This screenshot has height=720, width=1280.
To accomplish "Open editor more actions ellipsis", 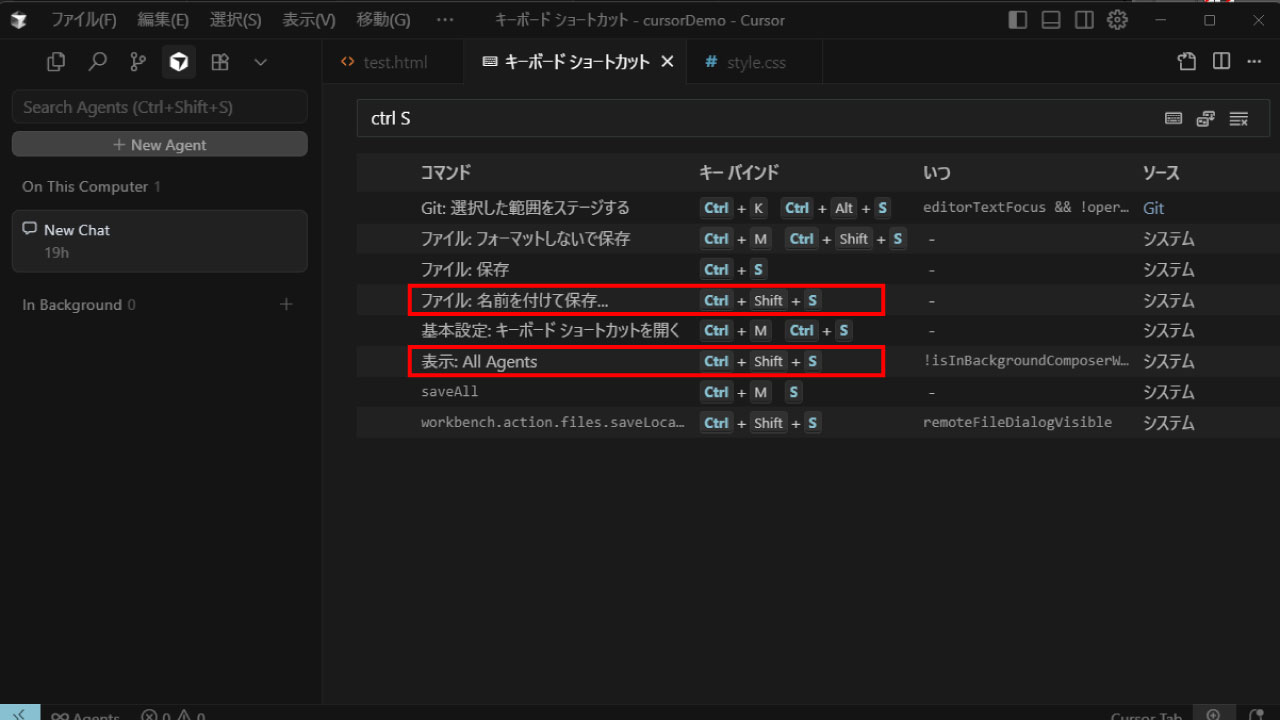I will 1254,62.
